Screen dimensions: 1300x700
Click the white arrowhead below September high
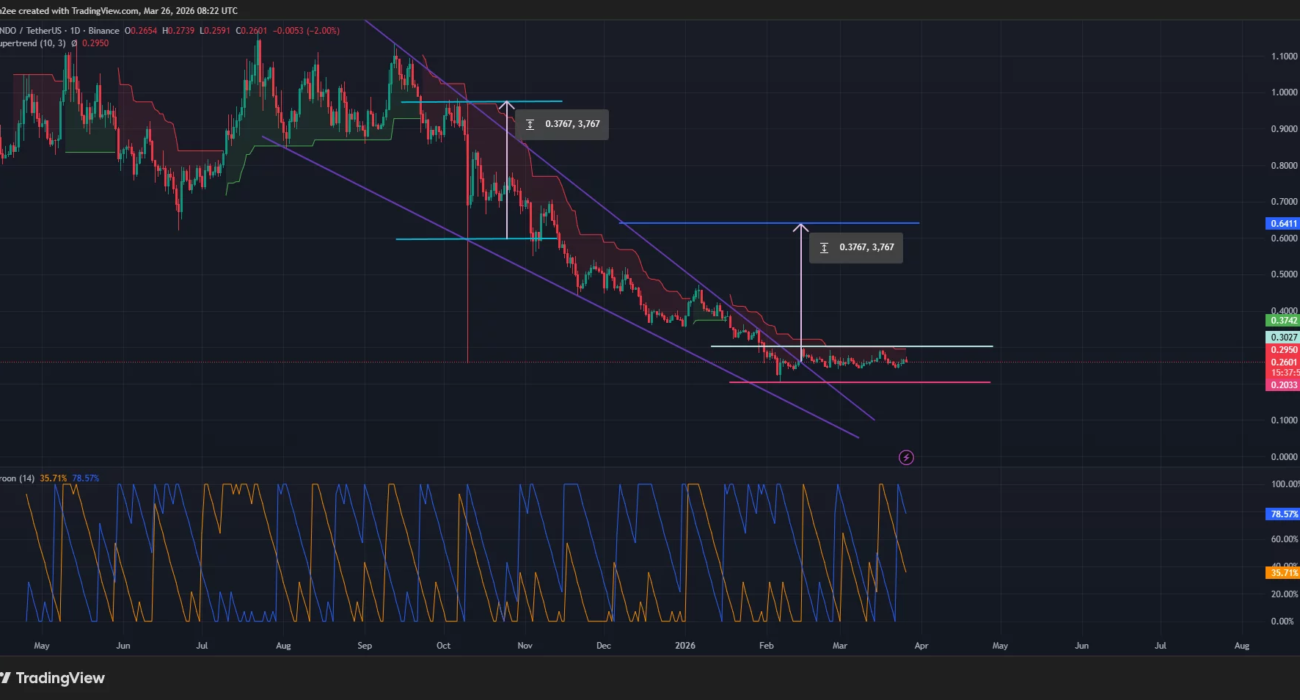pyautogui.click(x=507, y=107)
